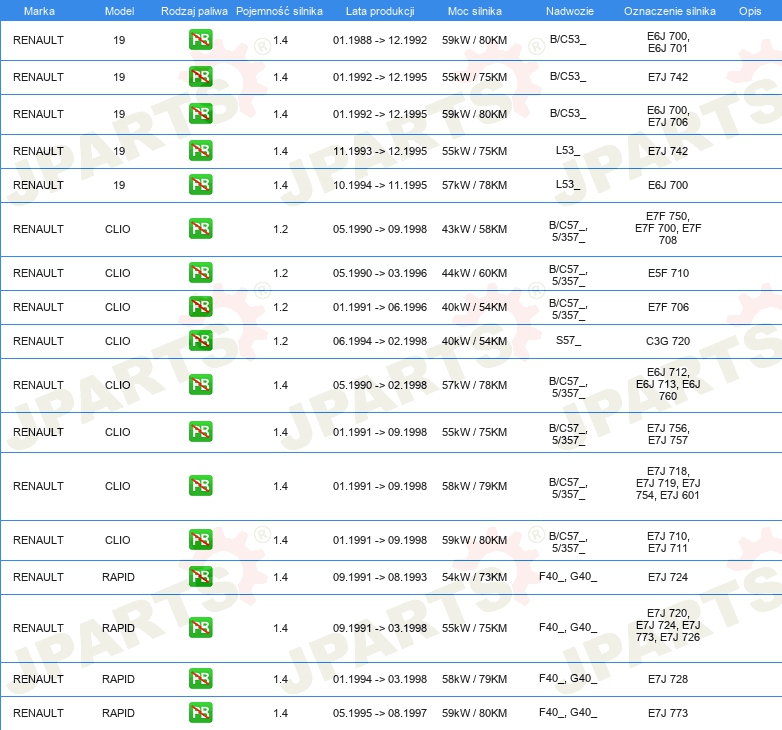Select engine codes E7J 718, E7J 719, E7J 754
Screen dimensions: 782x730
tap(668, 483)
